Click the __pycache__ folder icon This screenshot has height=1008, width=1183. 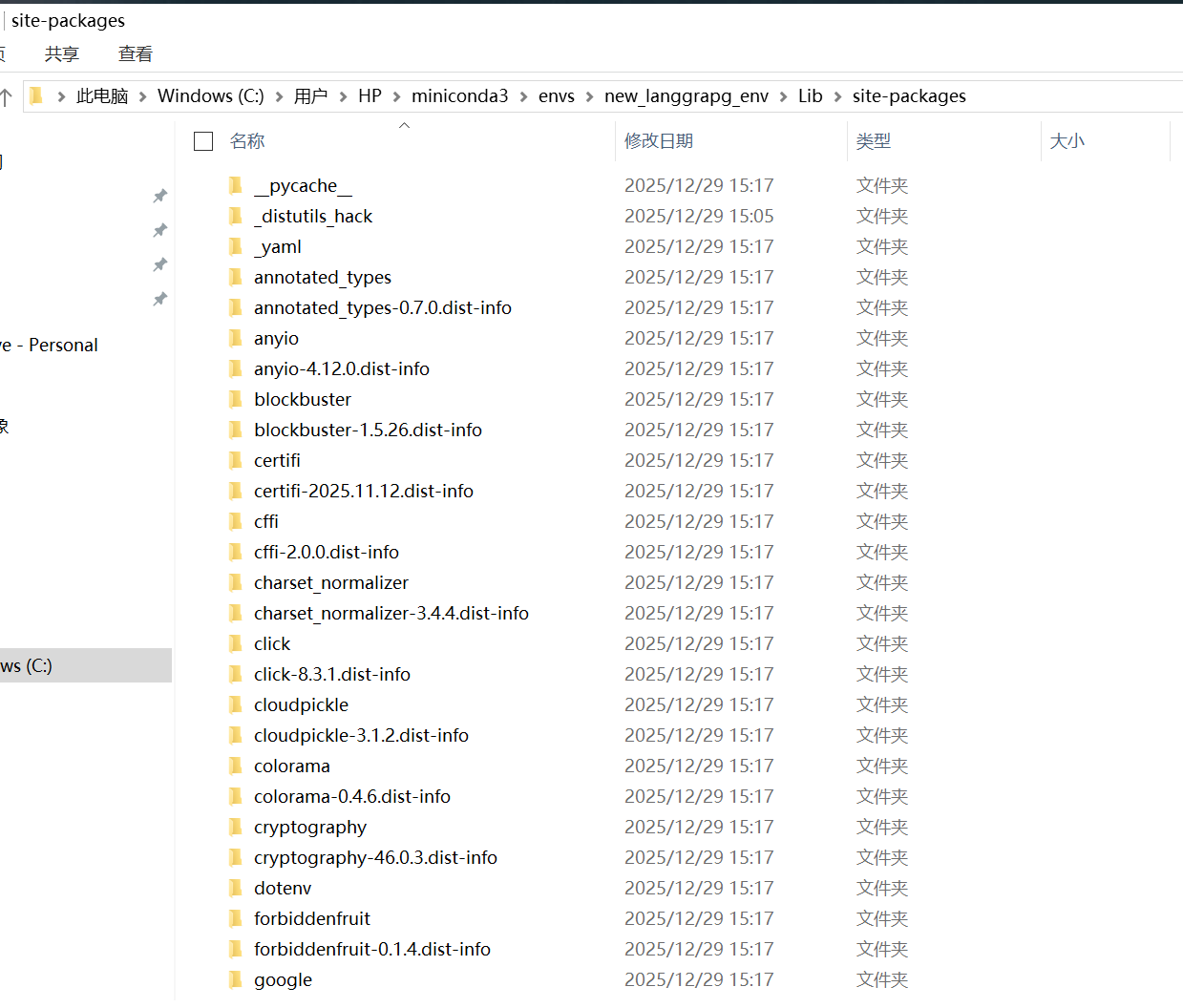pyautogui.click(x=236, y=185)
